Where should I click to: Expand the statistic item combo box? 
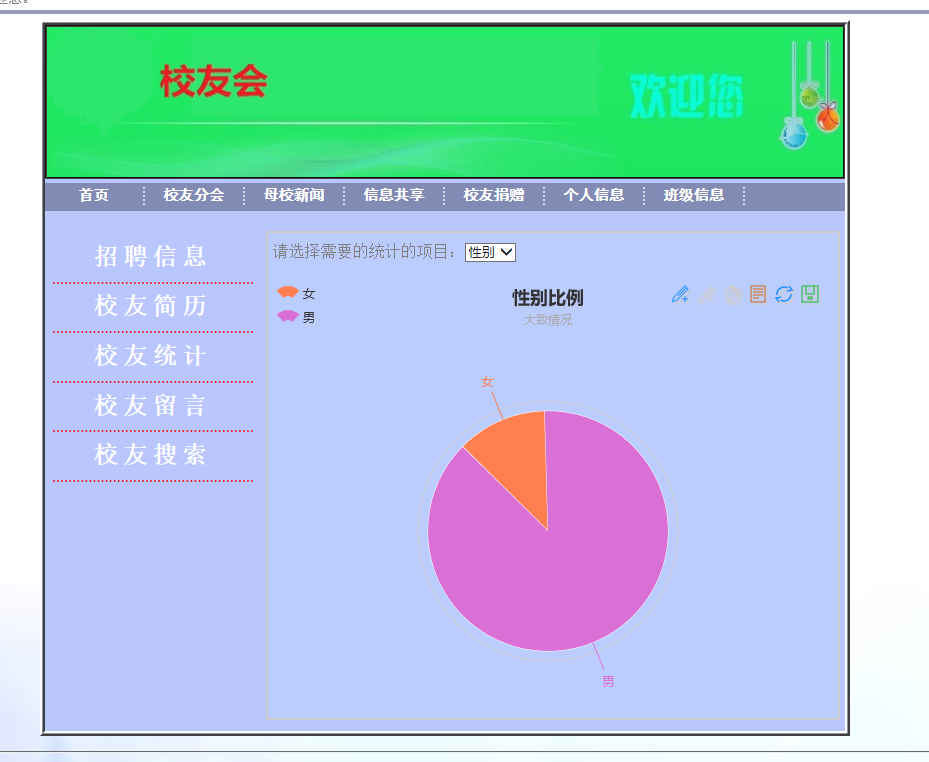coord(489,252)
